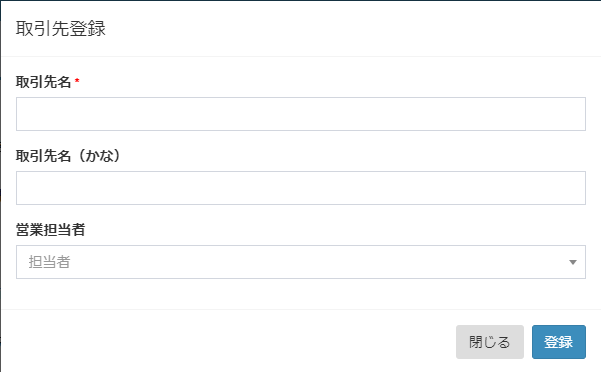Click the 取引先名（かな） field label
601x372 pixels.
tap(68, 156)
